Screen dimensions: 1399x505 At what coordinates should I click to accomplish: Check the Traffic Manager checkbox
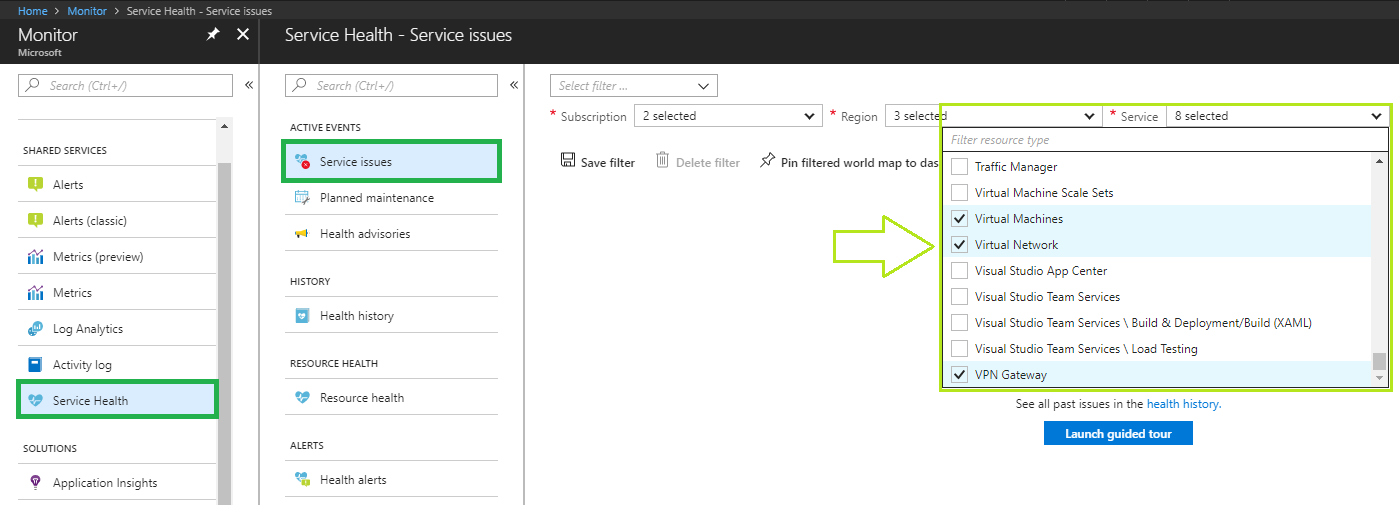(x=959, y=167)
